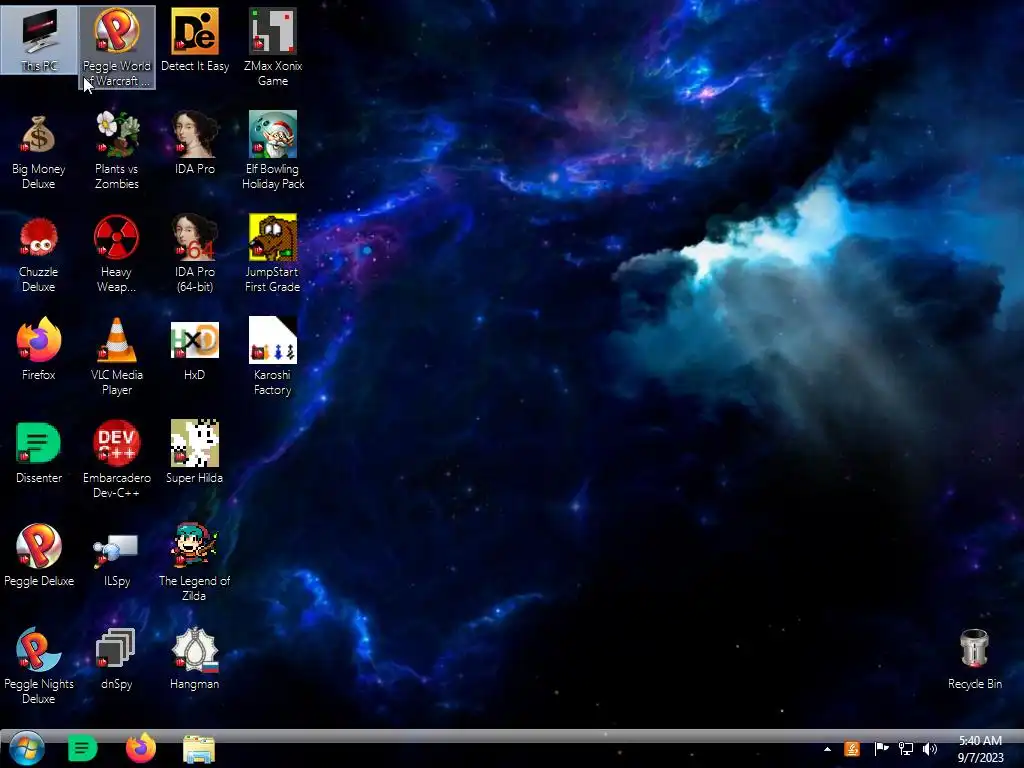Click Embarcadero Dev-C++ shortcut

point(117,460)
